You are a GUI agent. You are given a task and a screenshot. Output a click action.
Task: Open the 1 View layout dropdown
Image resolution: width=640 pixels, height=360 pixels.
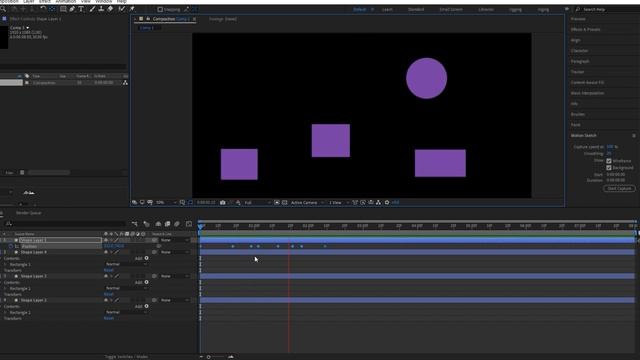click(x=339, y=202)
